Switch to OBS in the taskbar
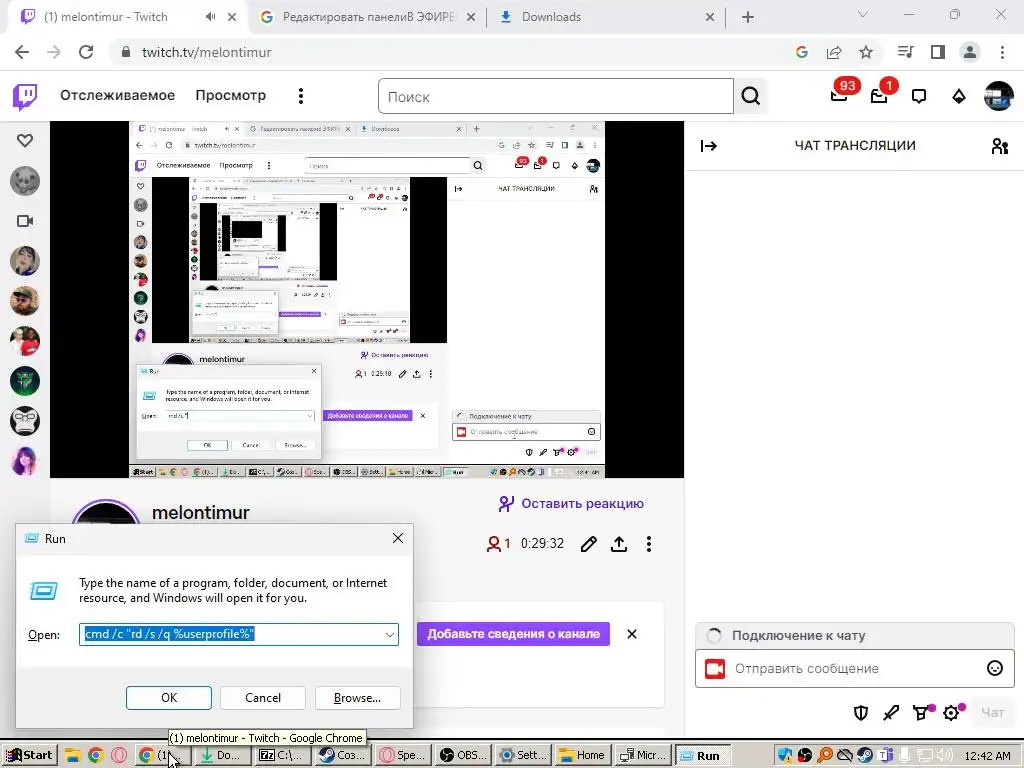Image resolution: width=1024 pixels, height=768 pixels. (462, 756)
